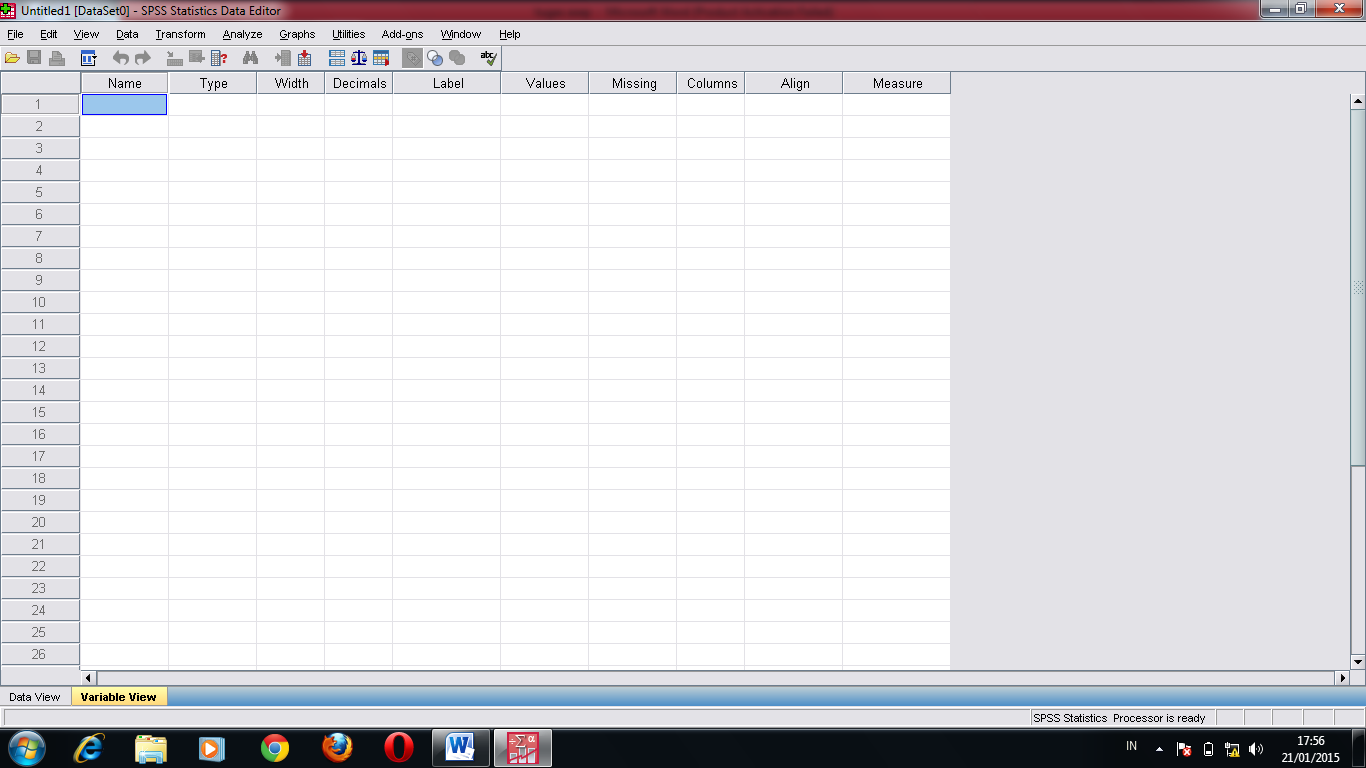1366x768 pixels.
Task: Open the Window menu
Action: [x=461, y=34]
